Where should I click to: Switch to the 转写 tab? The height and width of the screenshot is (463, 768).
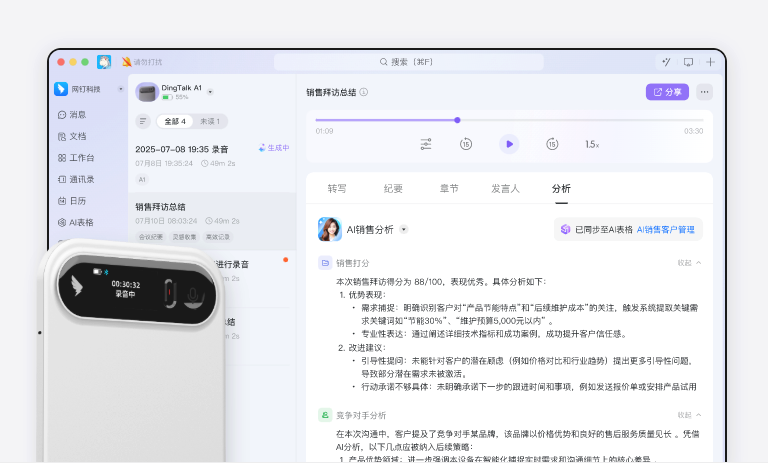point(337,188)
